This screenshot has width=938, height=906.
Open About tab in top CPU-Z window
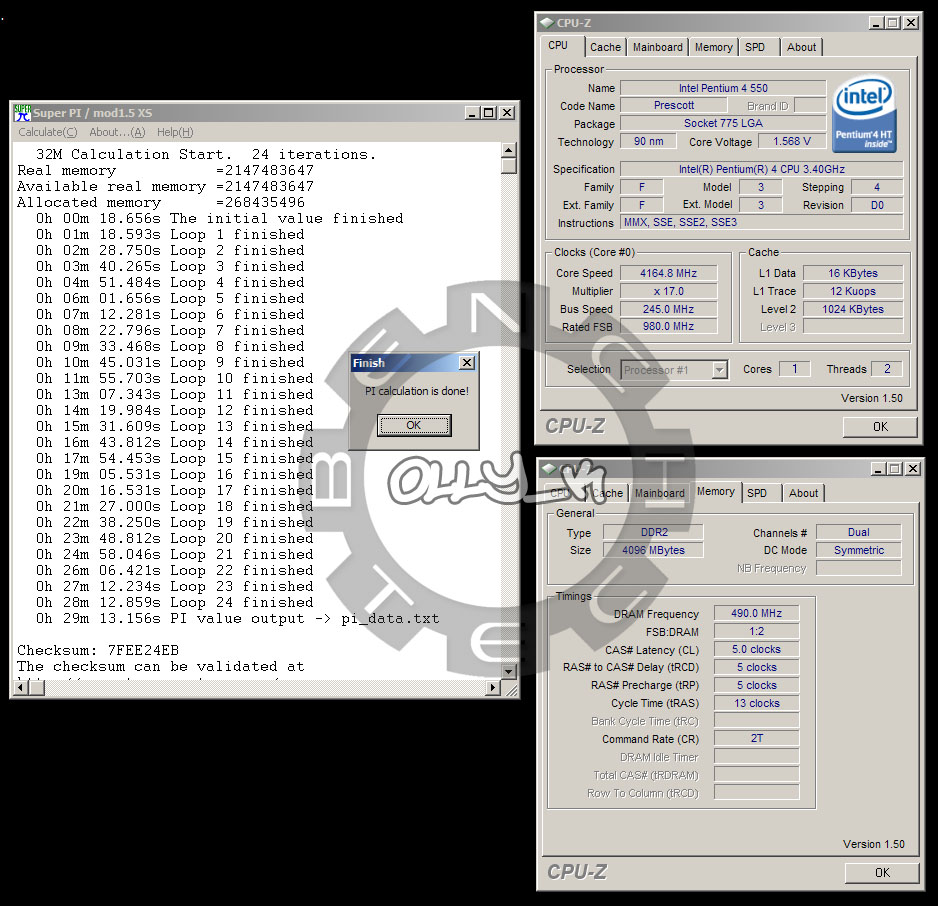point(801,47)
